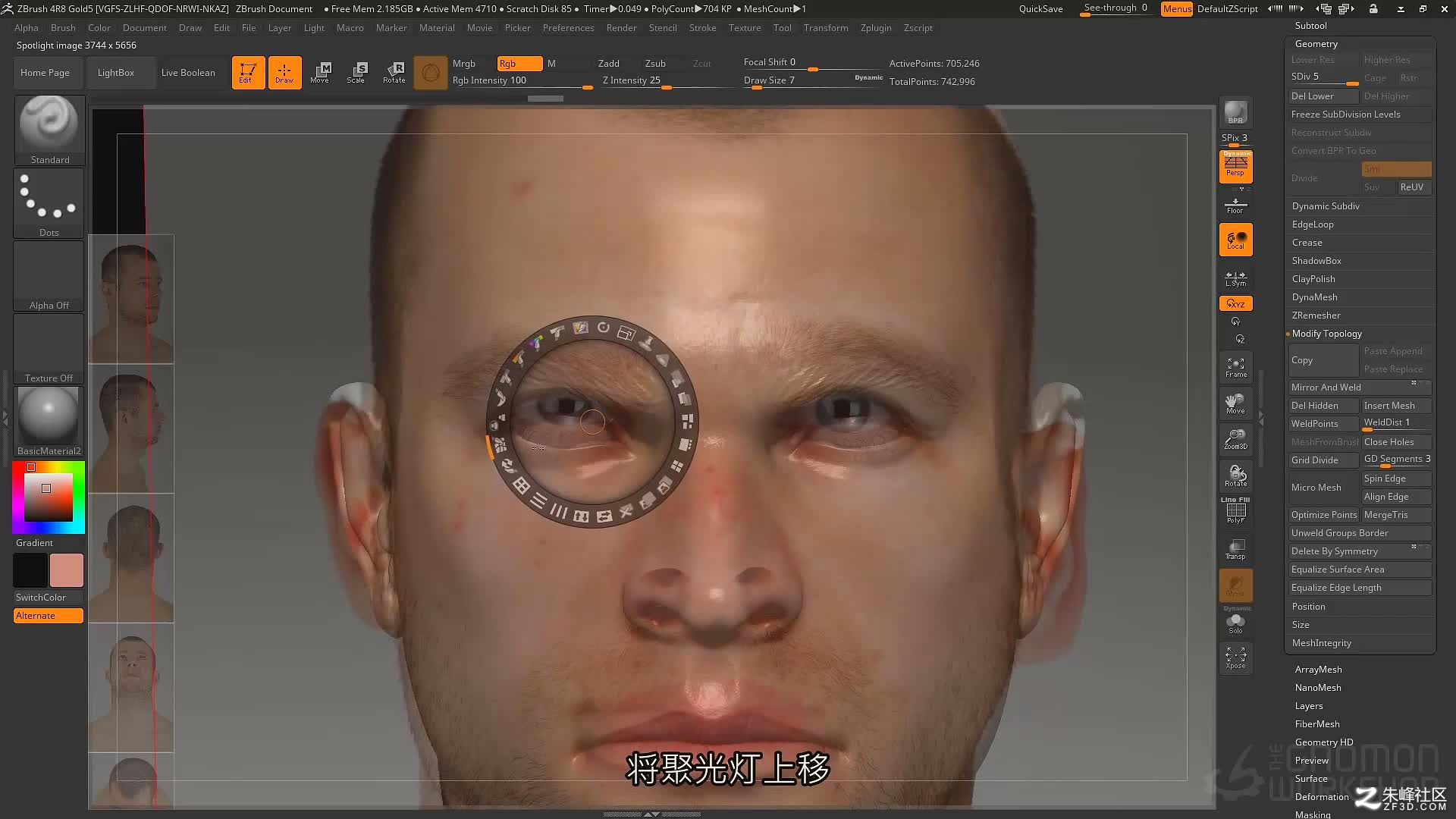The height and width of the screenshot is (819, 1456).
Task: Click the Standard brush thumbnail
Action: click(x=49, y=130)
